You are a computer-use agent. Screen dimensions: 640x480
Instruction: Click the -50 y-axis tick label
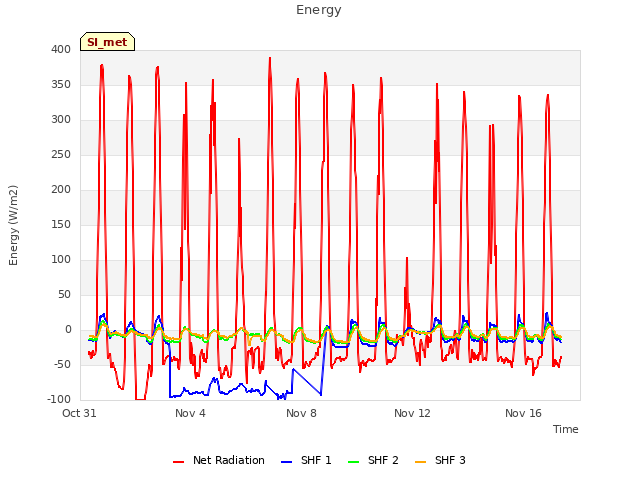point(62,364)
